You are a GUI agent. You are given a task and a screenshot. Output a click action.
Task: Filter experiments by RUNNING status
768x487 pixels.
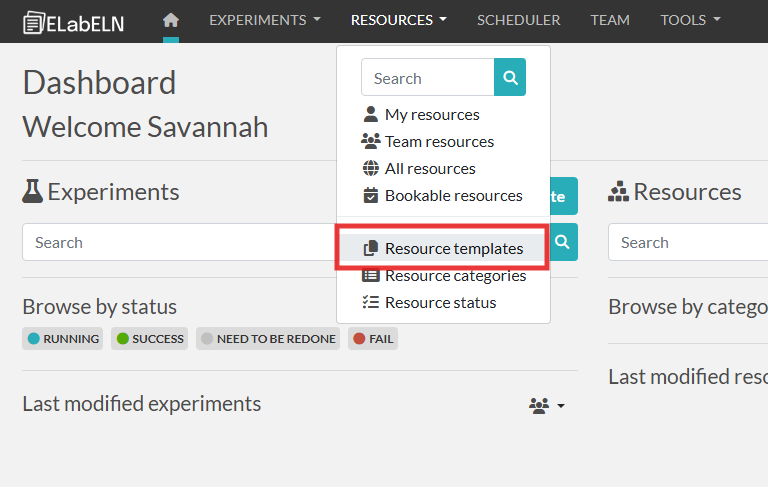click(64, 339)
